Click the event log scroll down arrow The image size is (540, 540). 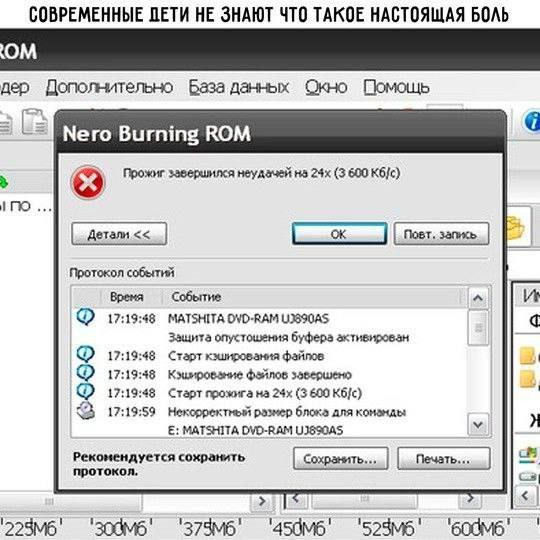click(478, 425)
